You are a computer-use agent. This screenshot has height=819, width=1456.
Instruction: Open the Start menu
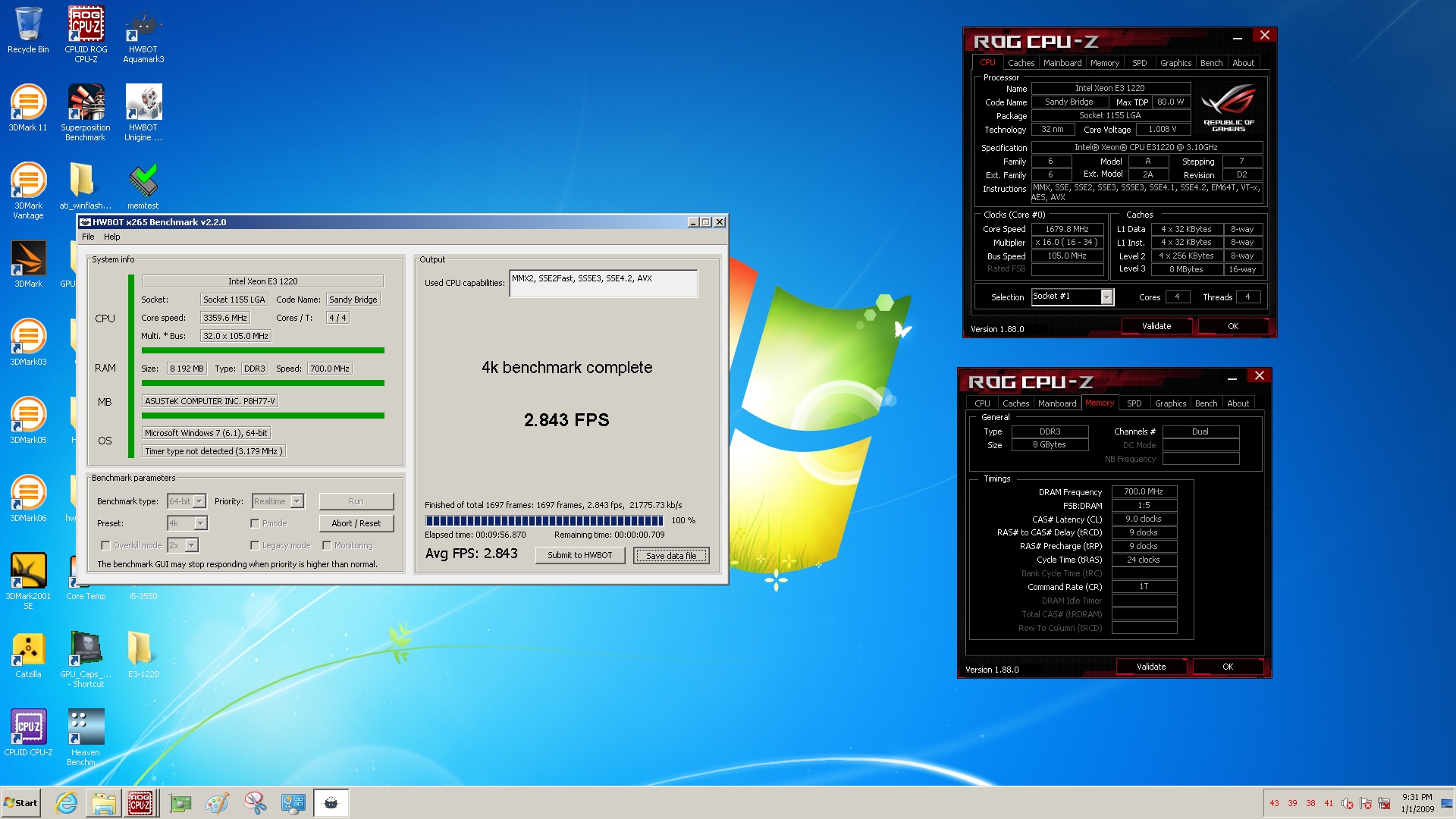[x=20, y=803]
